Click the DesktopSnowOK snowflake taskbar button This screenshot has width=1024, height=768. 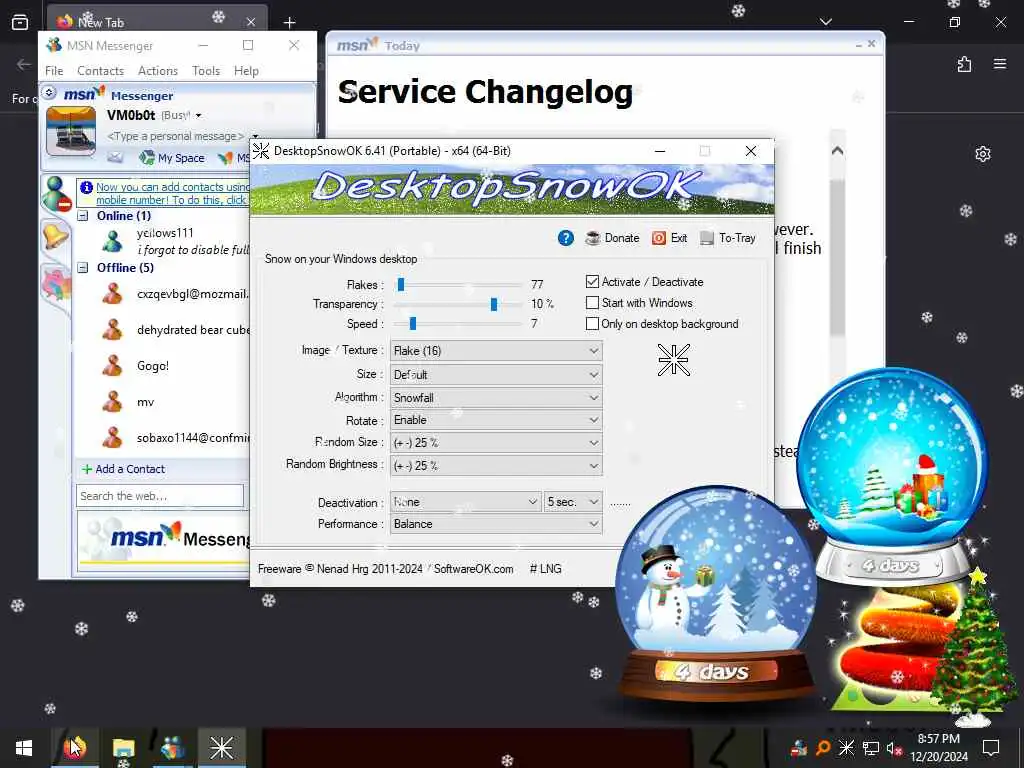(x=221, y=748)
